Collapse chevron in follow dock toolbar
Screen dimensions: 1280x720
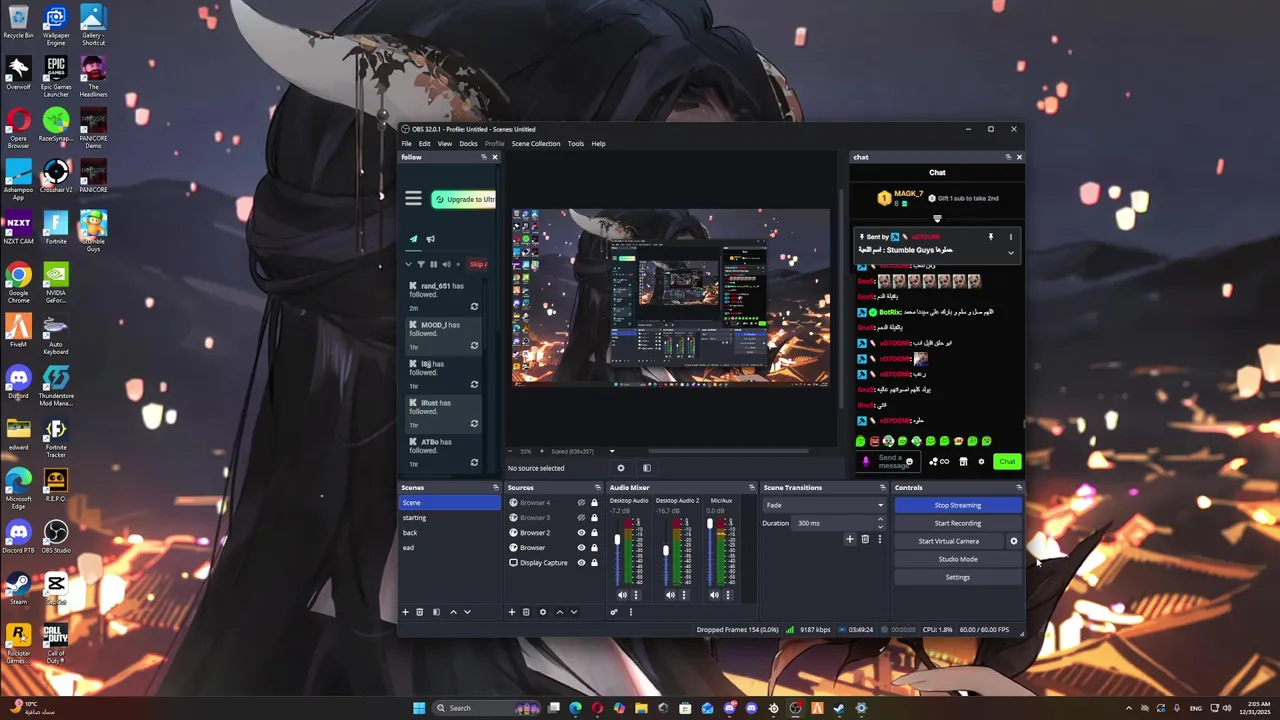(x=408, y=264)
